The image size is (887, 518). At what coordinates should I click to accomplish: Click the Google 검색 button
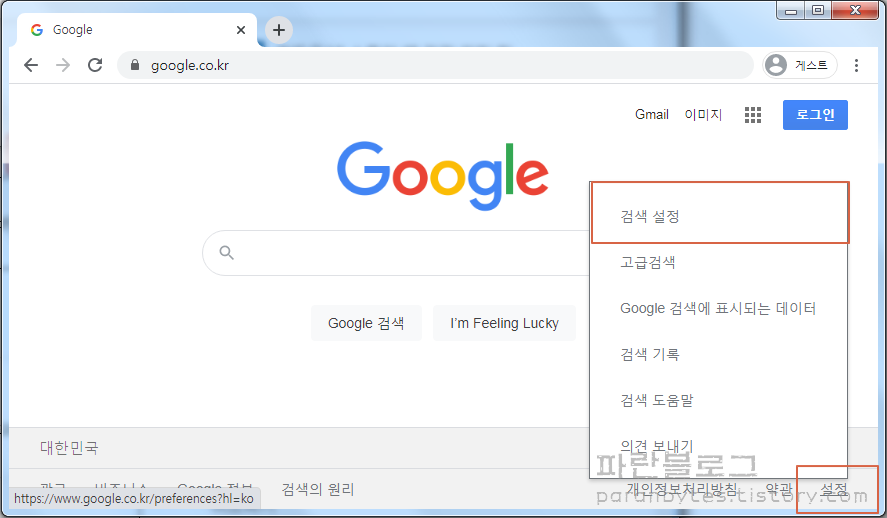coord(366,323)
